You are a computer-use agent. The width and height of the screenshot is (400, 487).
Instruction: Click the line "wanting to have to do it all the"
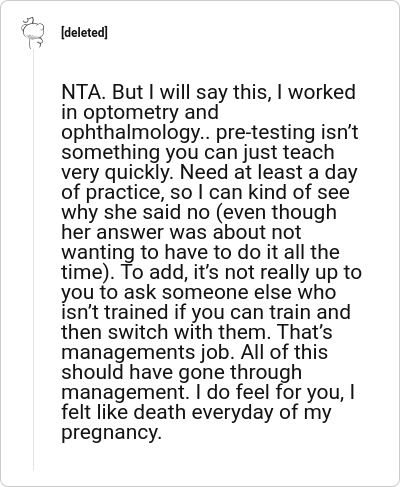(200, 252)
